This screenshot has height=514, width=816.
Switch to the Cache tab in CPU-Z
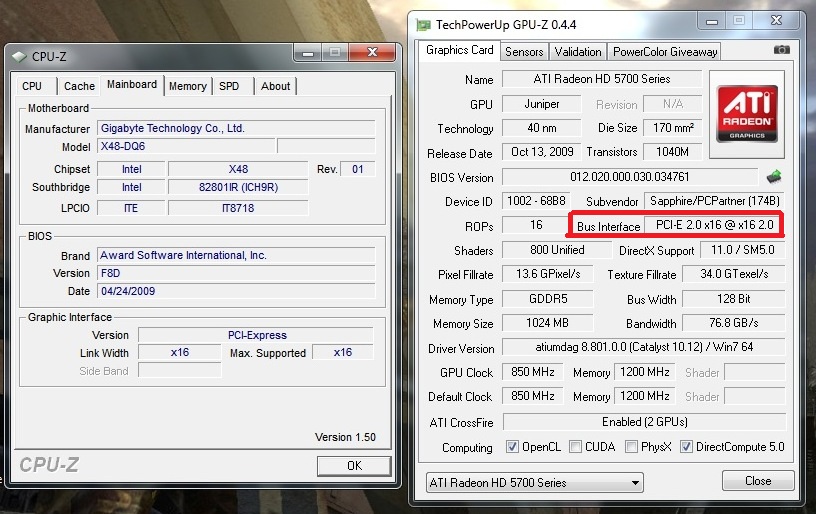coord(79,86)
